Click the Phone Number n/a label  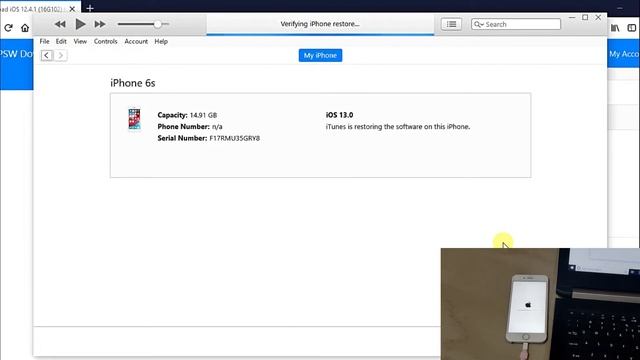190,127
